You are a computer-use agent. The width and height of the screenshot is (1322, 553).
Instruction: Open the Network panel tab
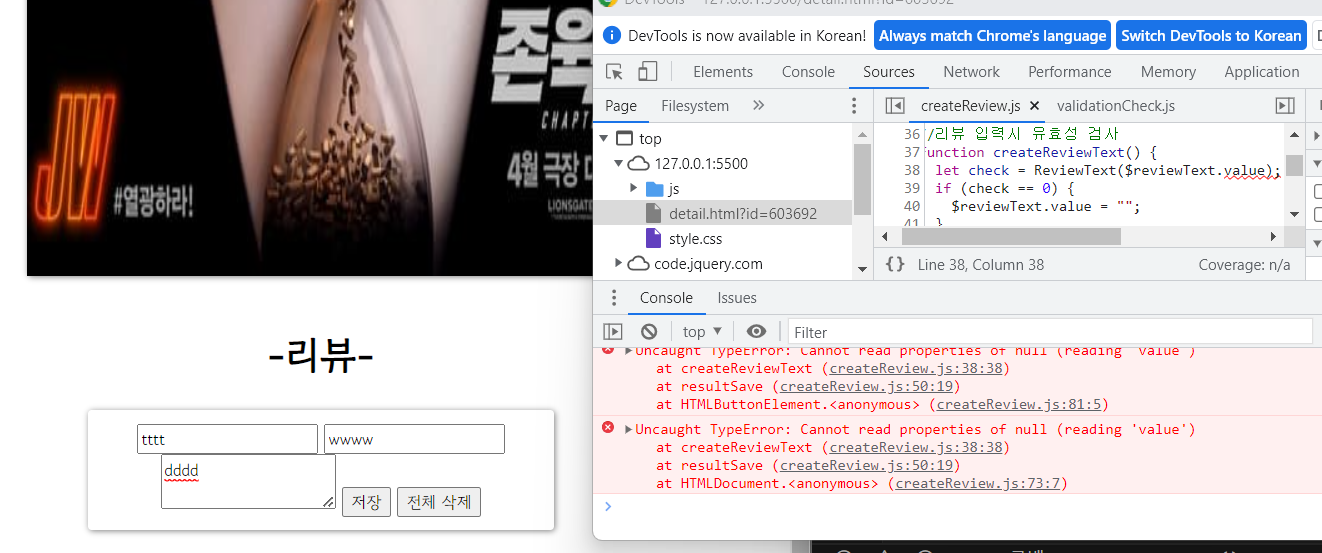coord(972,72)
